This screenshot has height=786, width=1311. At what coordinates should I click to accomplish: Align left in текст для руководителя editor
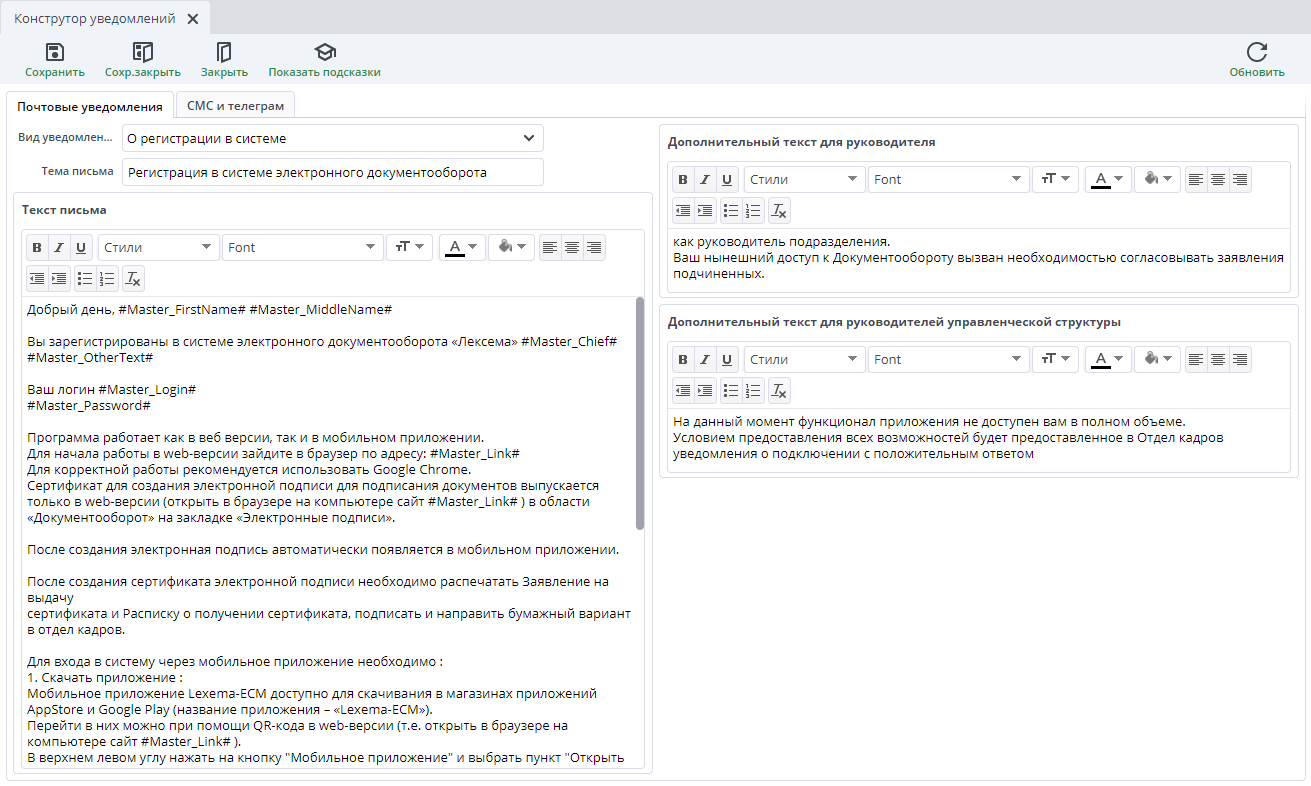pos(1196,180)
